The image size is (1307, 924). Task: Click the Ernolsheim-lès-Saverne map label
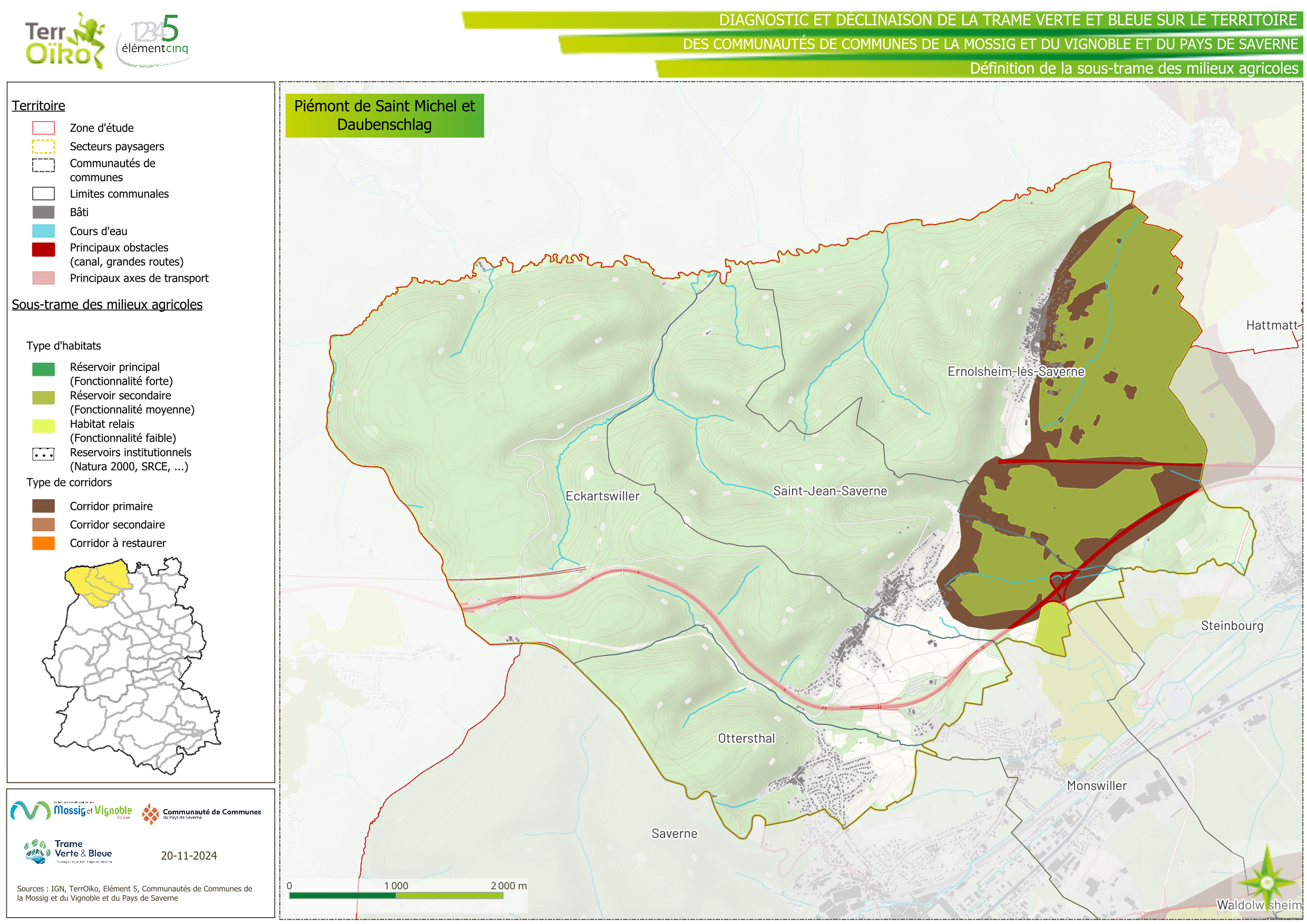[x=1016, y=371]
